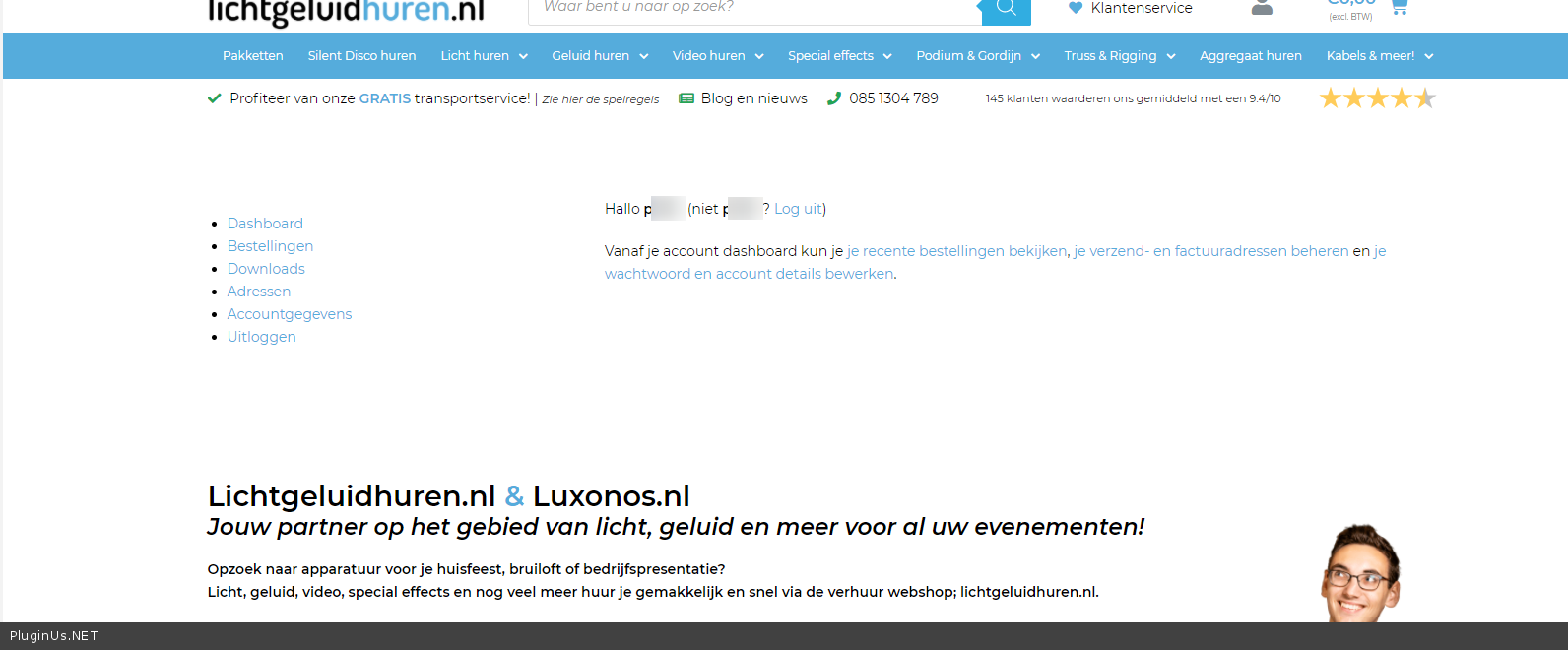Expand the Geluid huren dropdown arrow
The width and height of the screenshot is (1568, 650).
tap(644, 56)
